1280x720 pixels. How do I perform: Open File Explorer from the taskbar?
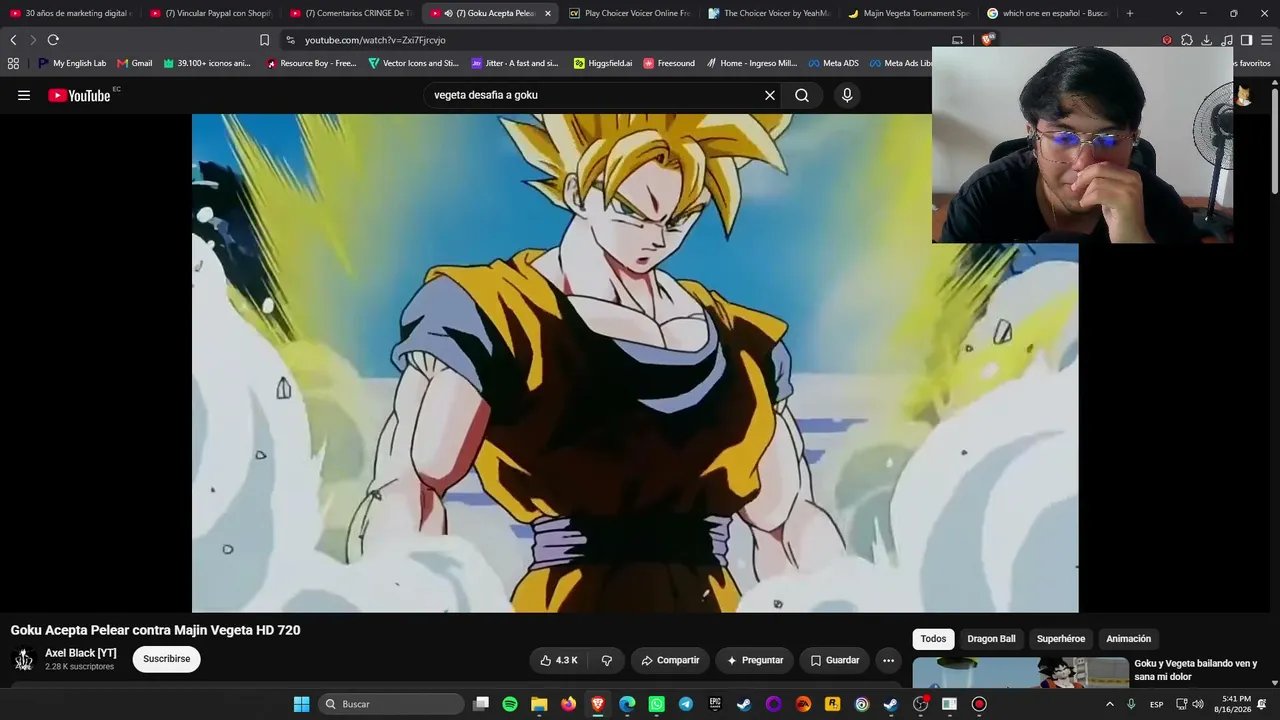(539, 704)
